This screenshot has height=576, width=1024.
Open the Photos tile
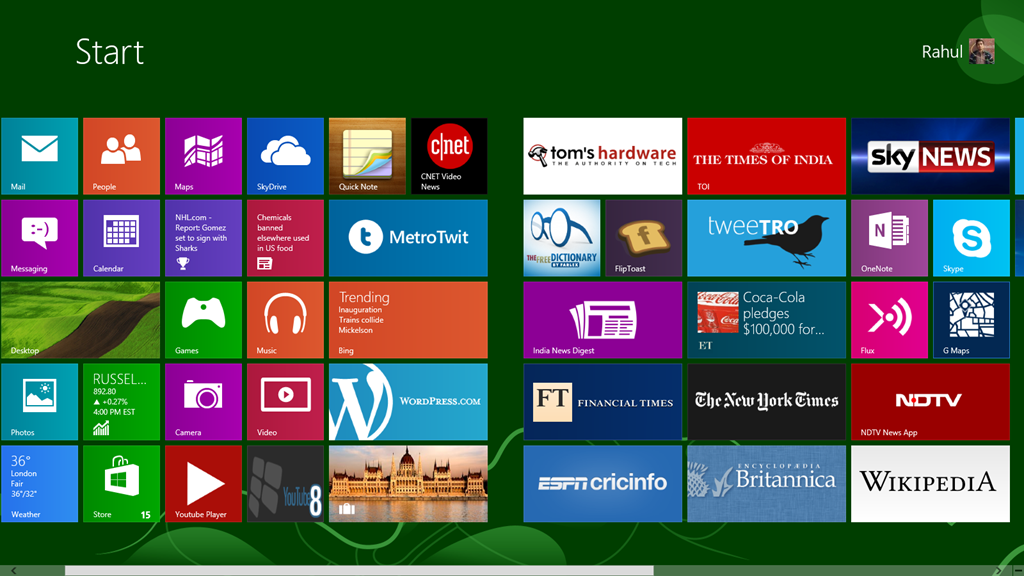pos(39,402)
